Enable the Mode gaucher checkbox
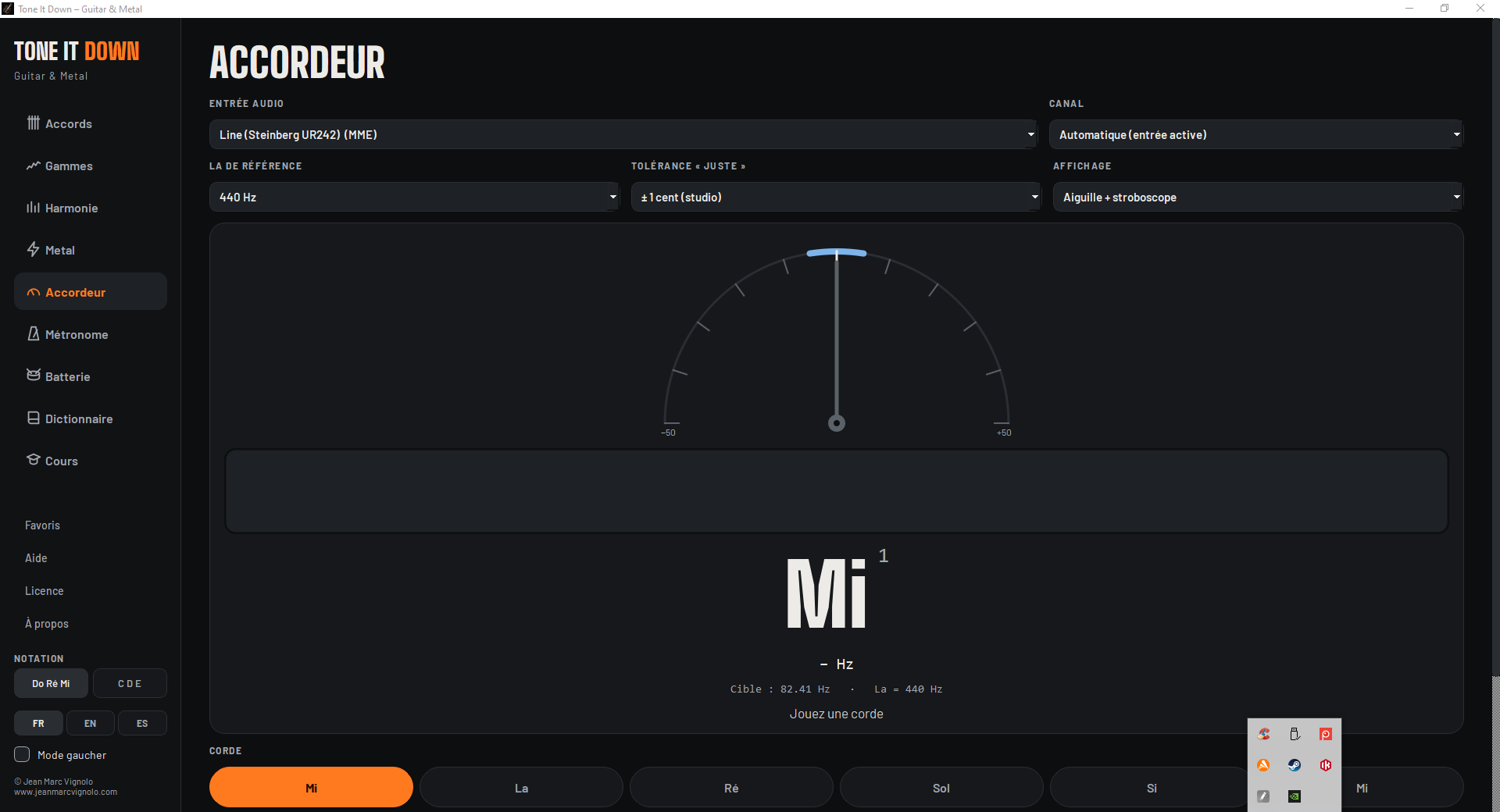The height and width of the screenshot is (812, 1500). pos(22,754)
